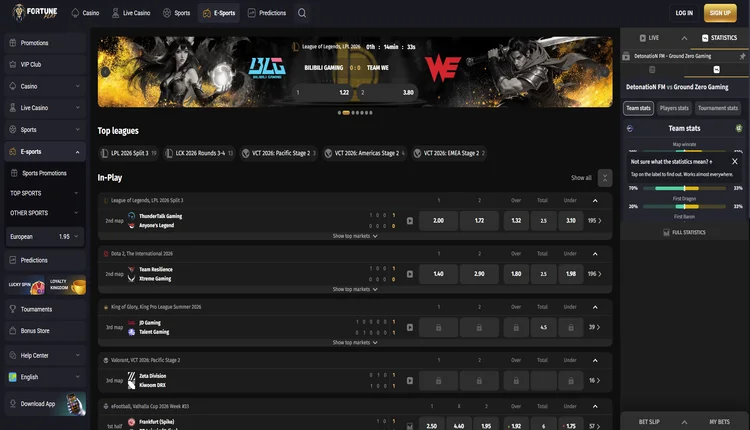The height and width of the screenshot is (430, 750).
Task: Close the statistics hint tooltip
Action: (x=735, y=162)
